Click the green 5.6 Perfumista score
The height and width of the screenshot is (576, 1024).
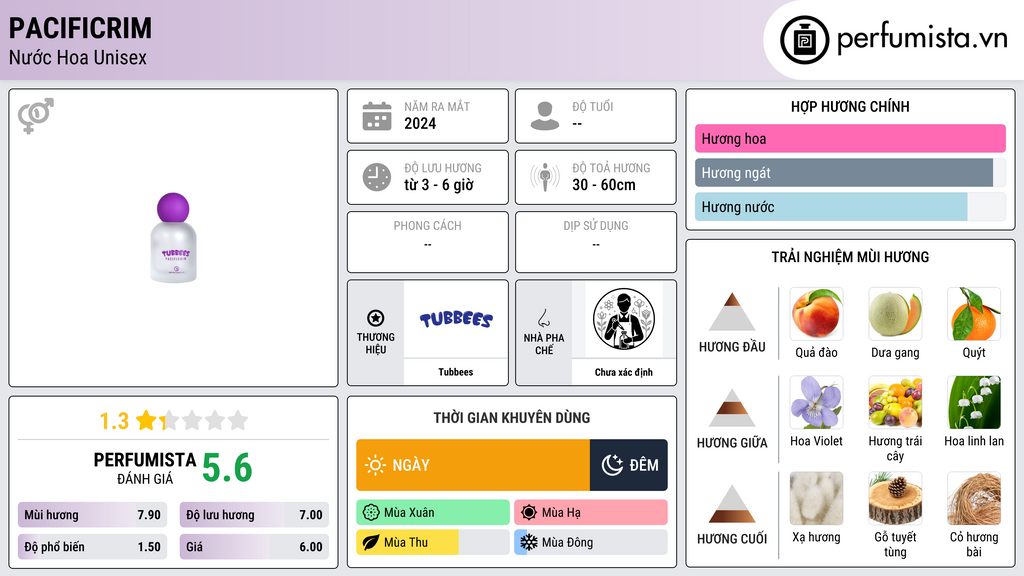pyautogui.click(x=227, y=468)
